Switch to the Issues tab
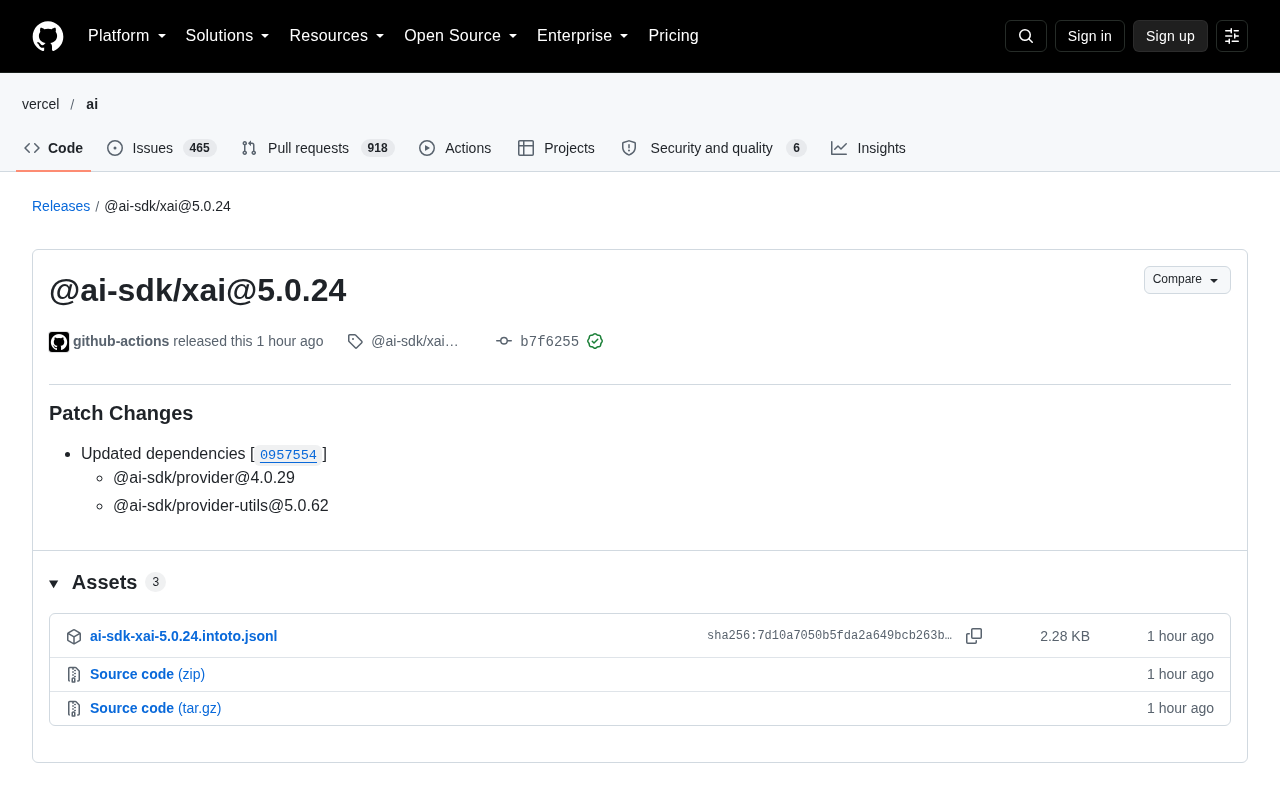Screen dimensions: 1280x800 pos(162,148)
